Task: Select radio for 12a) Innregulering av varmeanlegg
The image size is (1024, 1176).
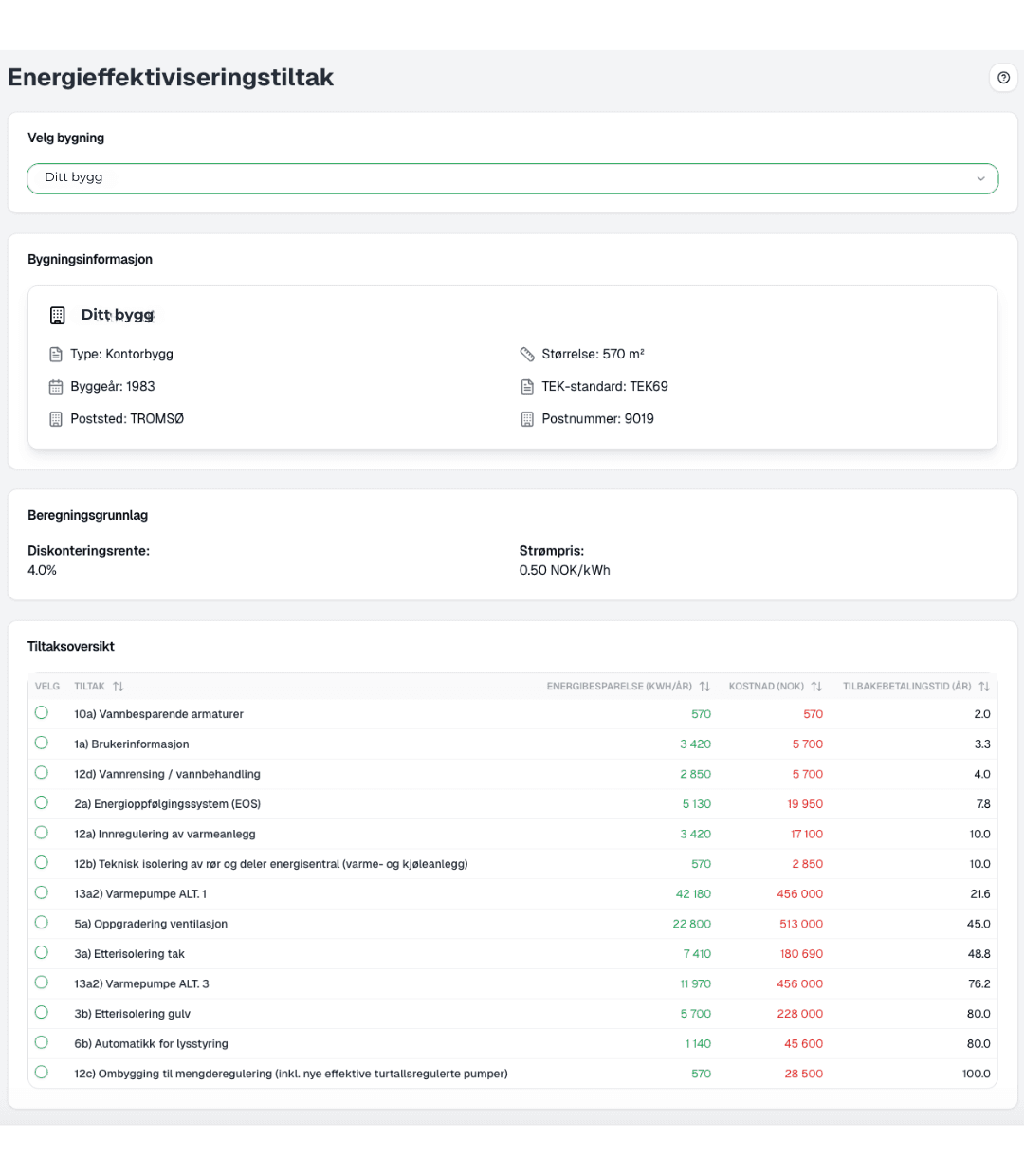Action: point(42,832)
